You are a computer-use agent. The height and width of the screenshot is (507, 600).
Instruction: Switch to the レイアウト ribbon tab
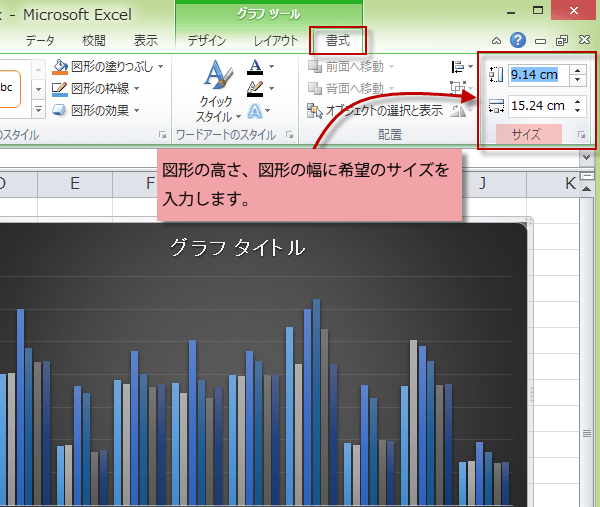276,40
